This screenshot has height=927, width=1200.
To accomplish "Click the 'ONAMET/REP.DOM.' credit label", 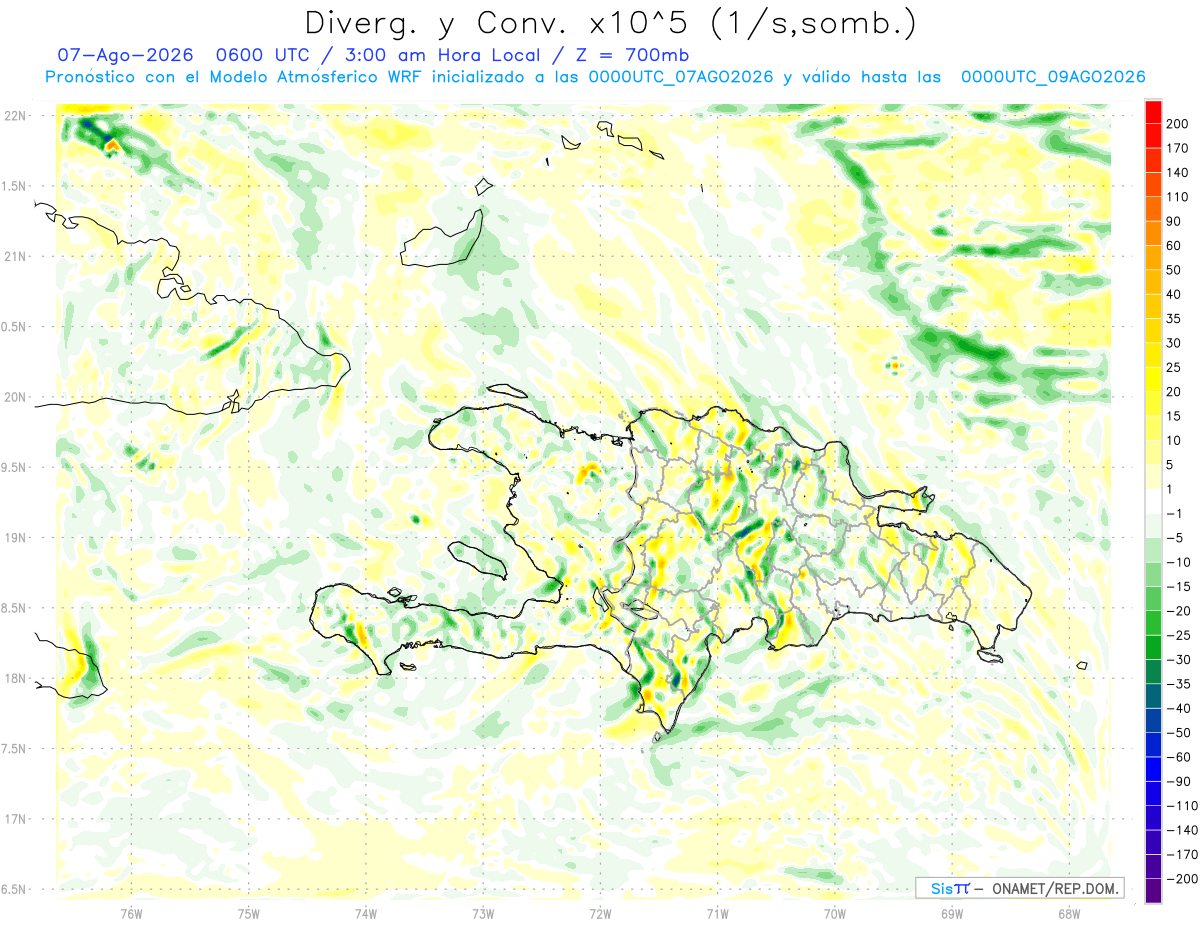I will click(1054, 888).
